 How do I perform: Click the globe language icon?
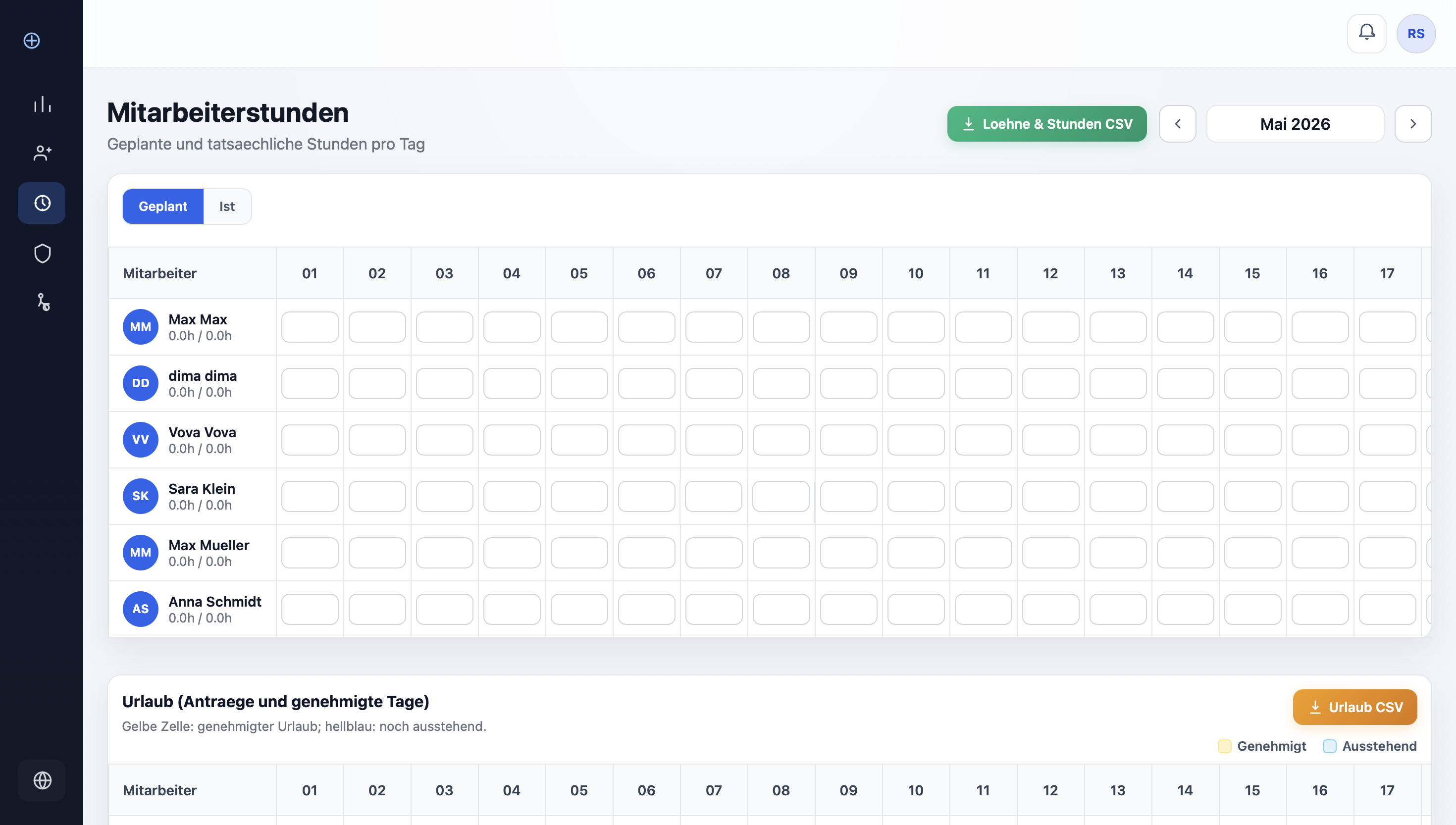click(42, 780)
